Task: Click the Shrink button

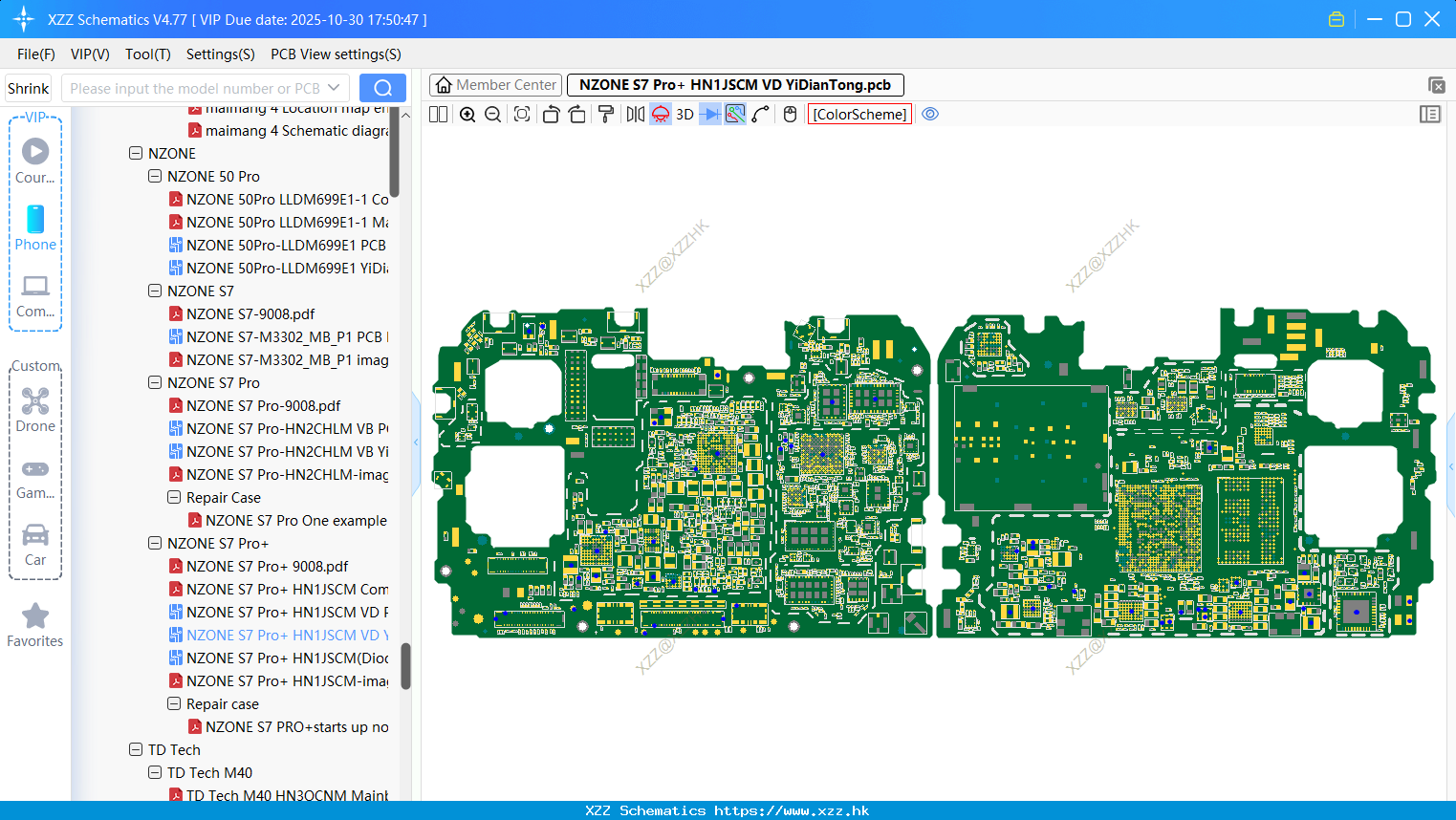Action: click(x=28, y=88)
